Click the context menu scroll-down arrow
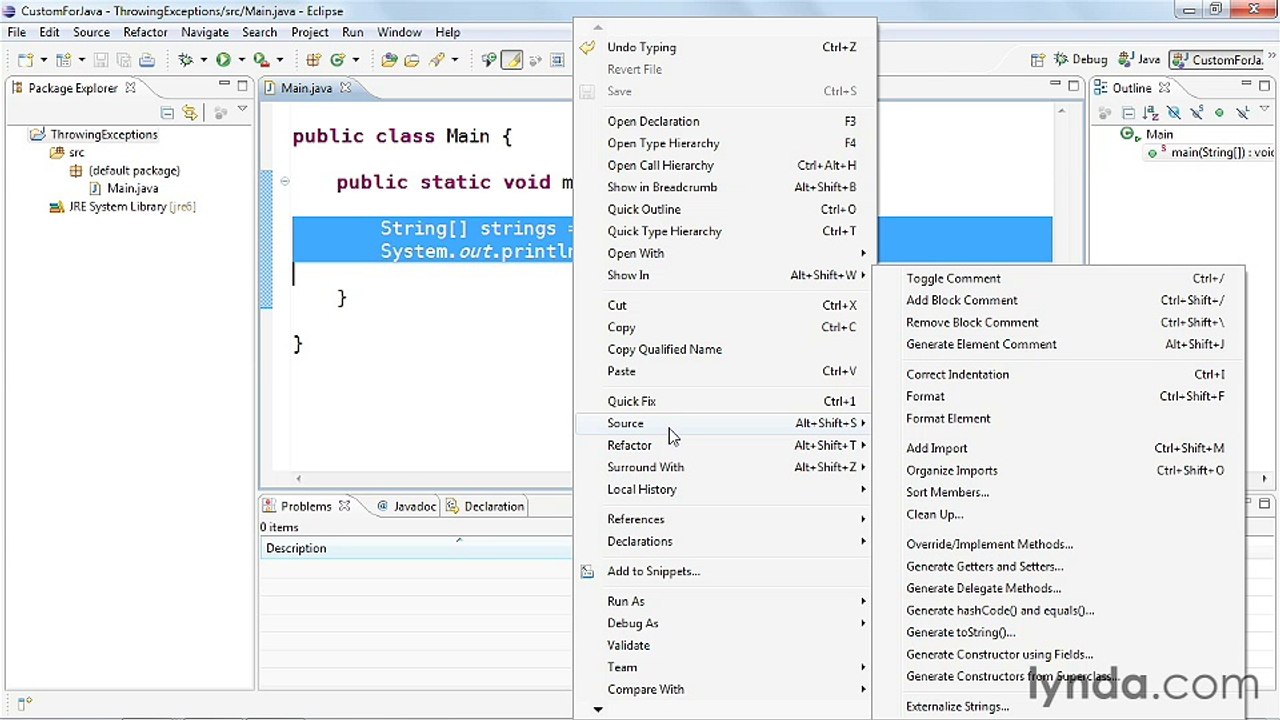The image size is (1280, 720). pyautogui.click(x=598, y=710)
